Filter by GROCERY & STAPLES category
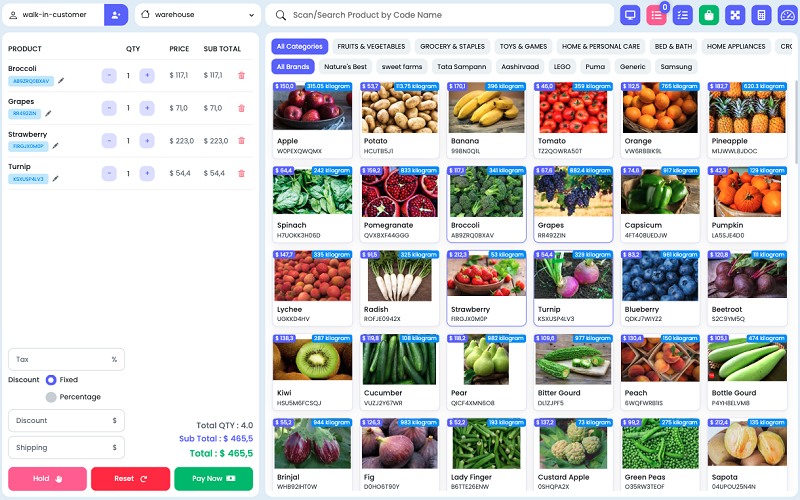Screen dimensions: 800x500 click(452, 46)
